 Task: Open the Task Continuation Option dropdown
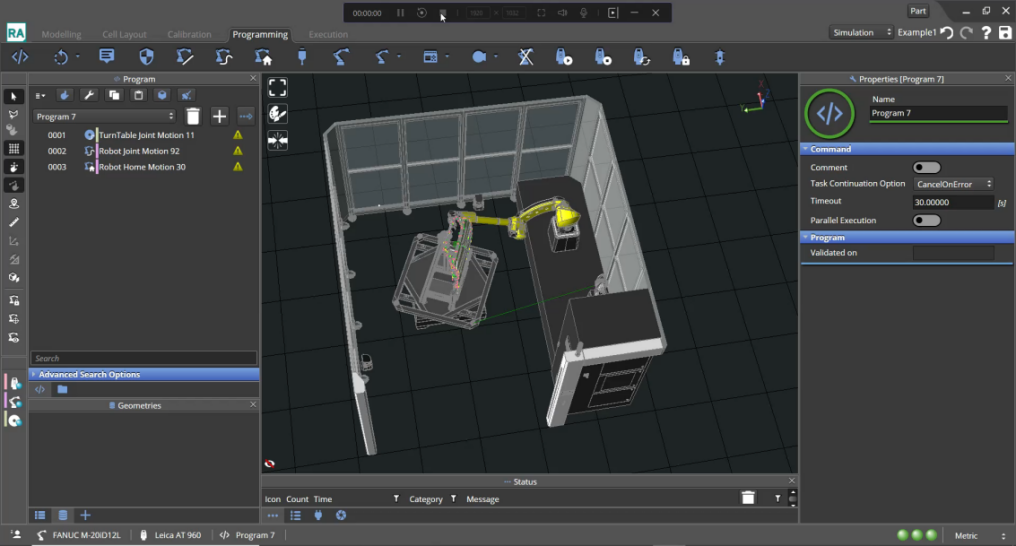point(953,184)
